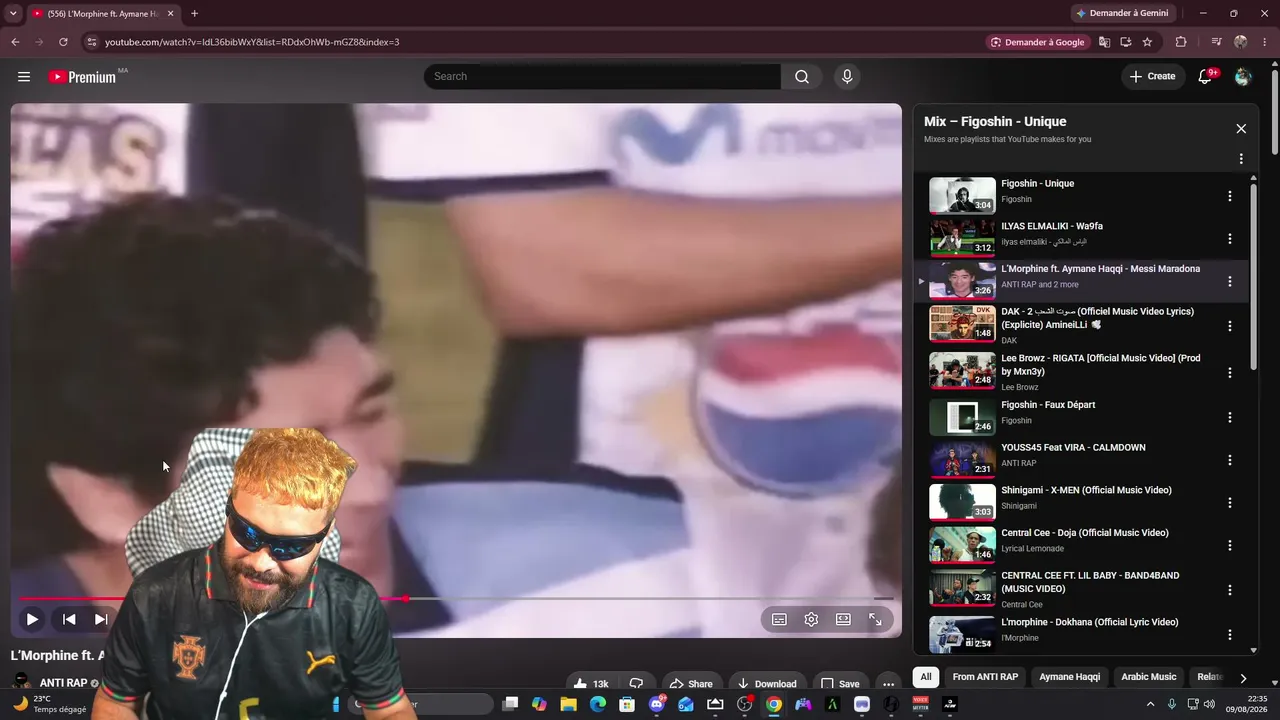Open video player settings gear
1280x720 pixels.
[x=811, y=620]
